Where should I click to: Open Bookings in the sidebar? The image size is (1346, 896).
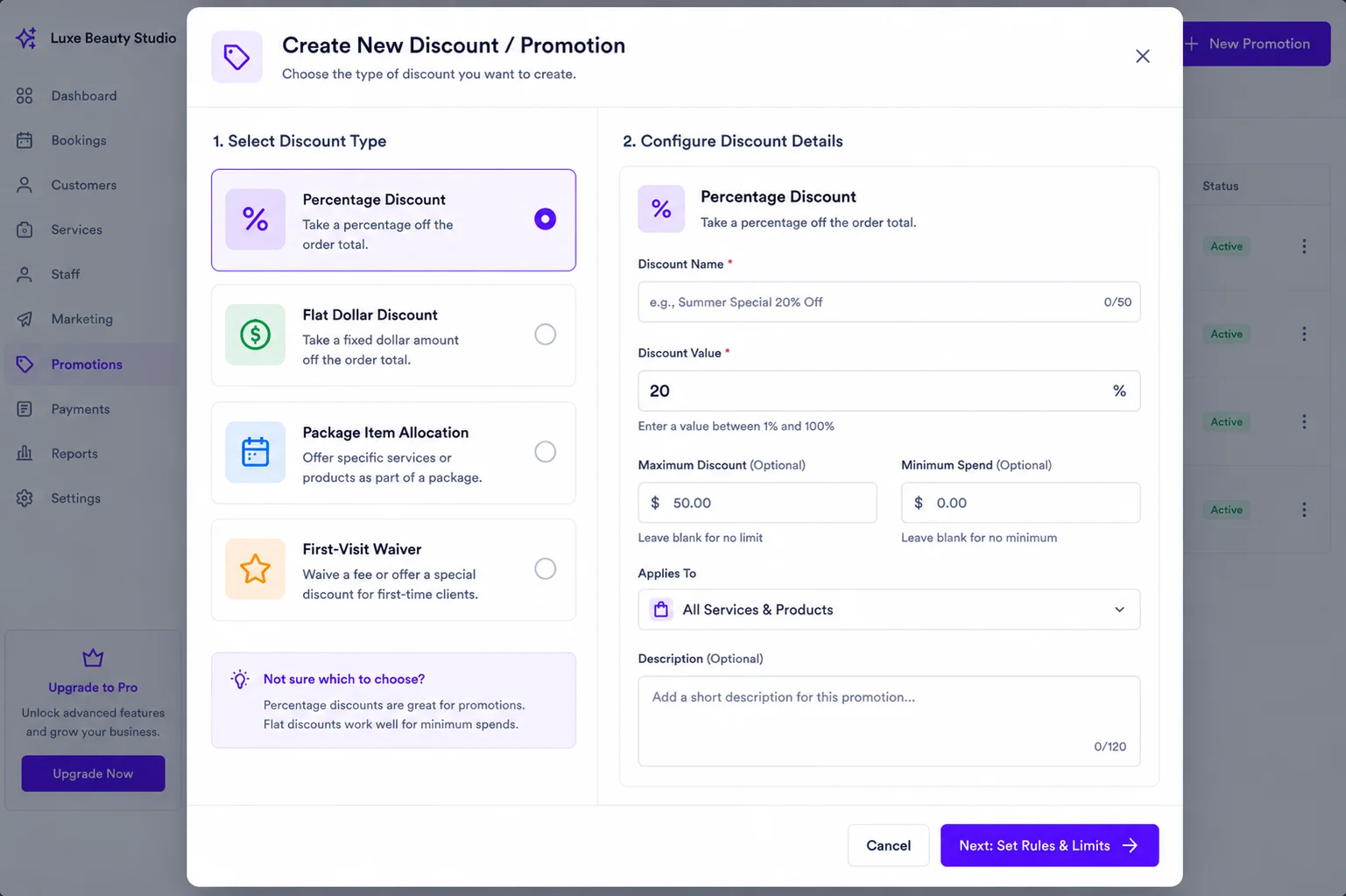coord(79,140)
